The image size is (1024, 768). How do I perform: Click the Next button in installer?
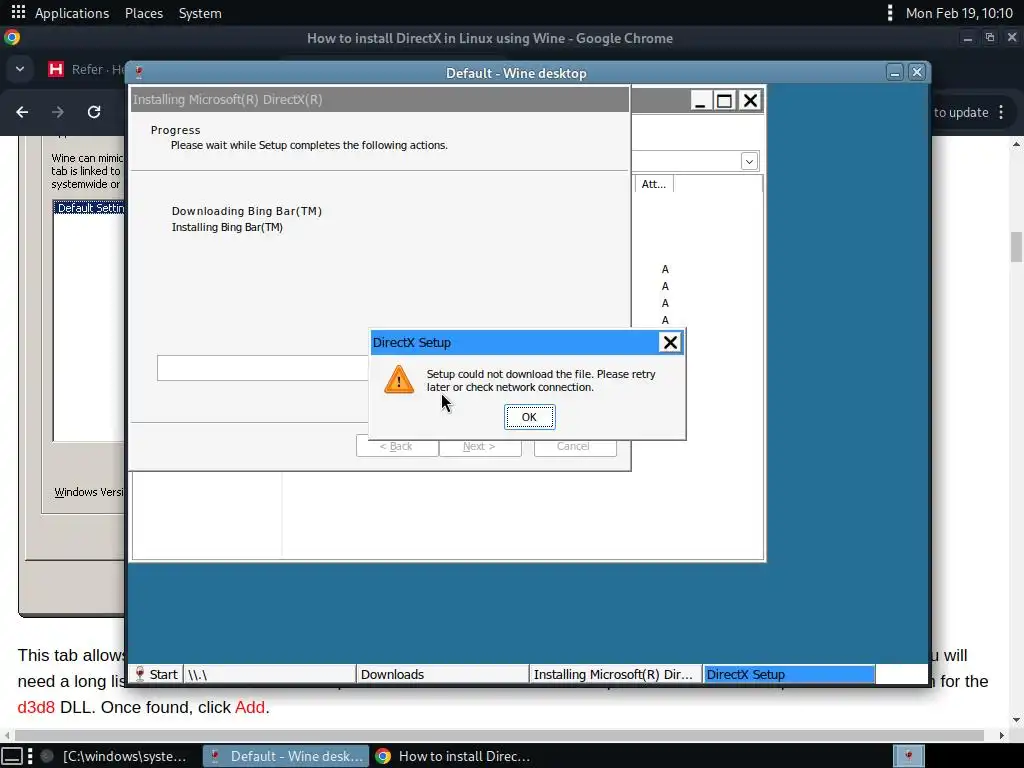tap(479, 446)
